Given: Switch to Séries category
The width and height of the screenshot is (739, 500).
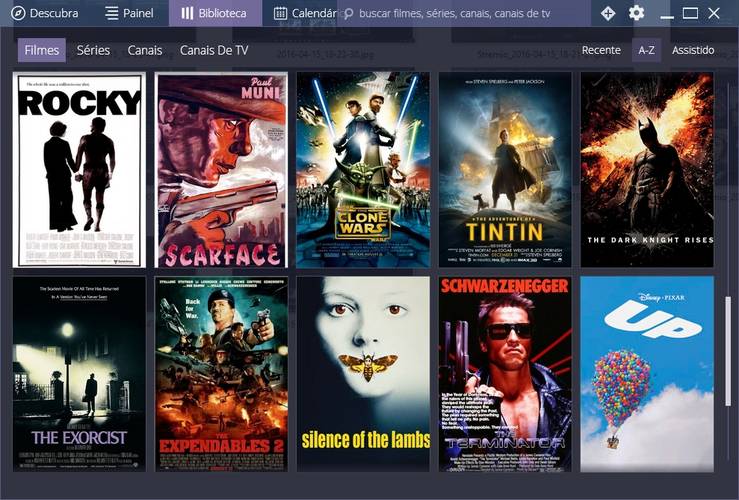Looking at the screenshot, I should (93, 50).
